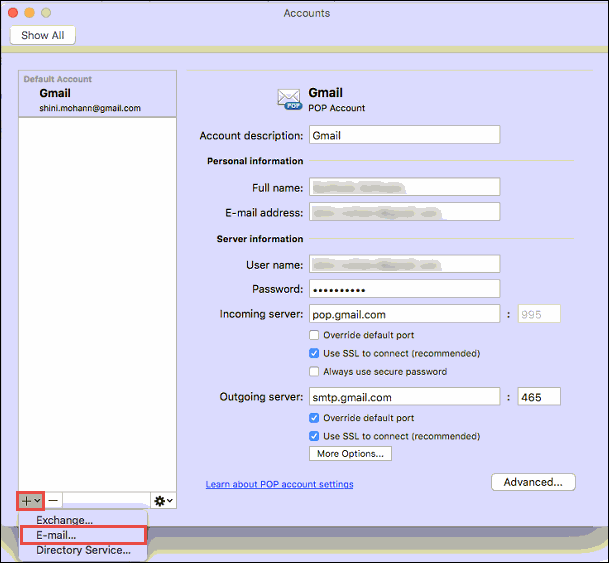Click the Gmail POP account envelope icon
Viewport: 609px width, 563px height.
tap(289, 99)
